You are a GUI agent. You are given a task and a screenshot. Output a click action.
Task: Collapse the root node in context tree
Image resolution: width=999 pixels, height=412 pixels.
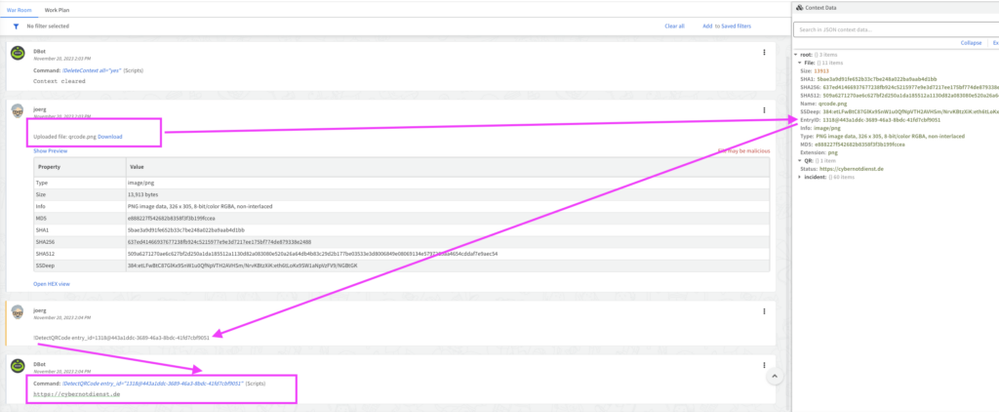coord(796,55)
